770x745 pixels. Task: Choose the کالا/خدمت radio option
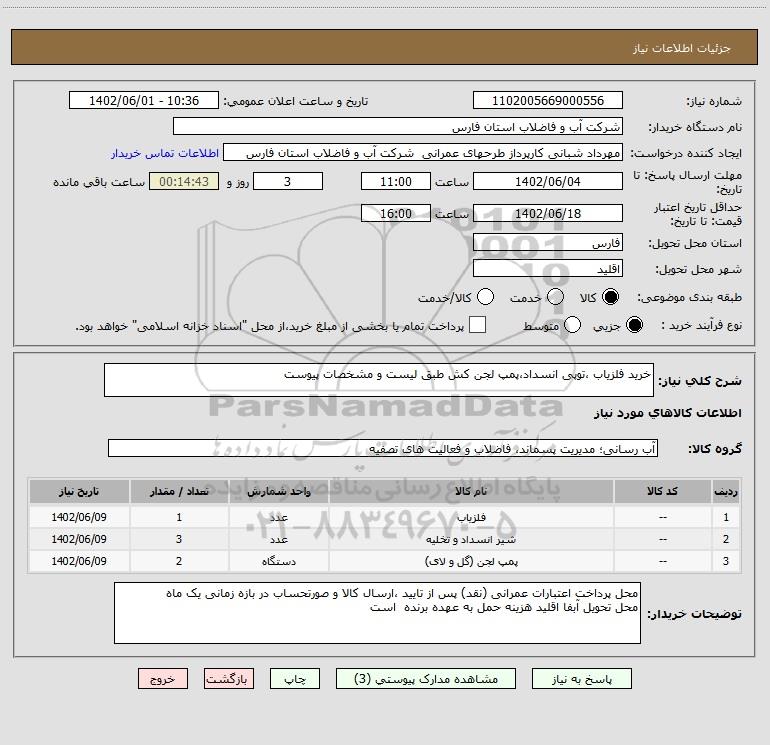(485, 297)
